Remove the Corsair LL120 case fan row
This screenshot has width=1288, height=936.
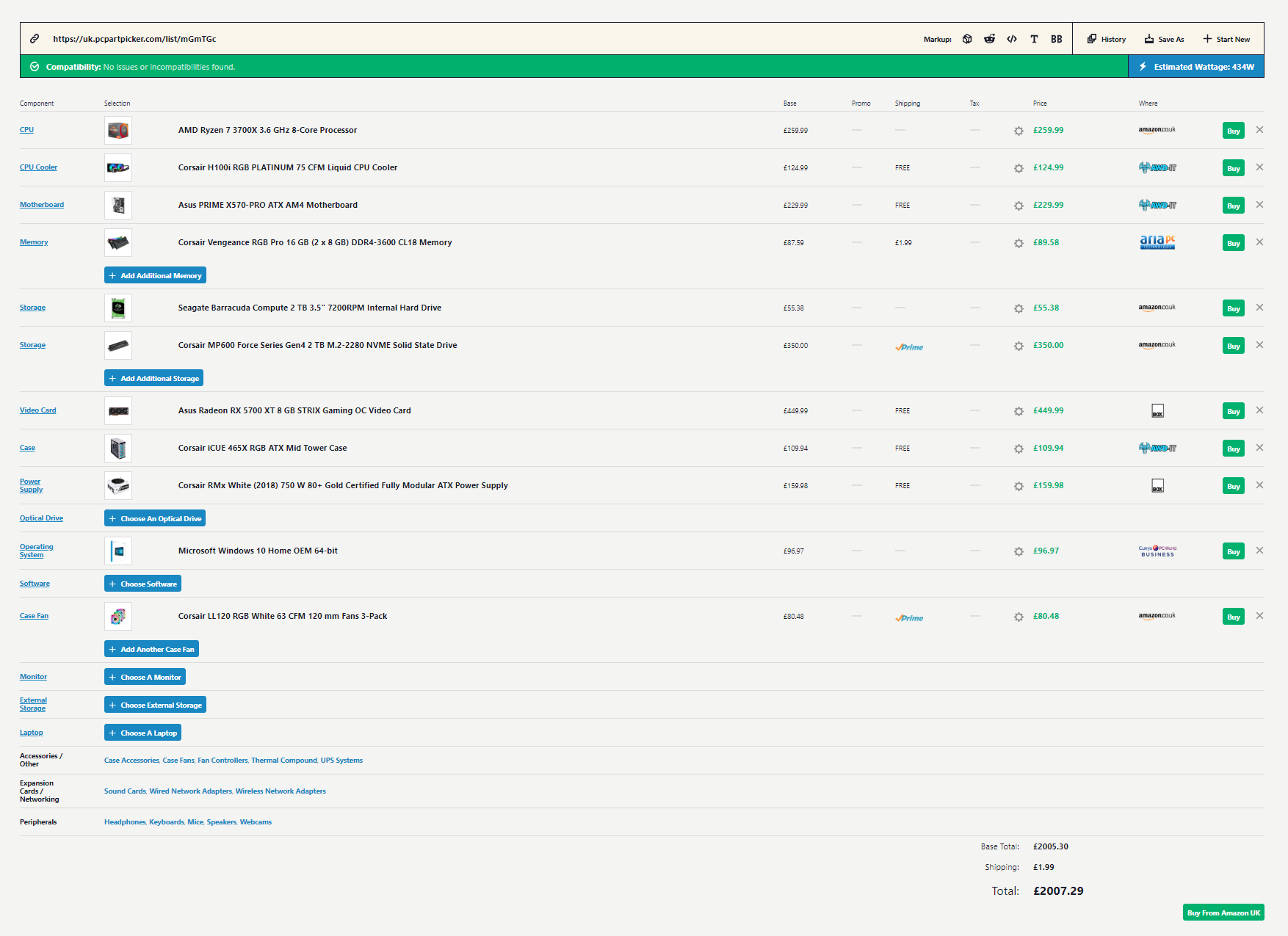pyautogui.click(x=1259, y=616)
